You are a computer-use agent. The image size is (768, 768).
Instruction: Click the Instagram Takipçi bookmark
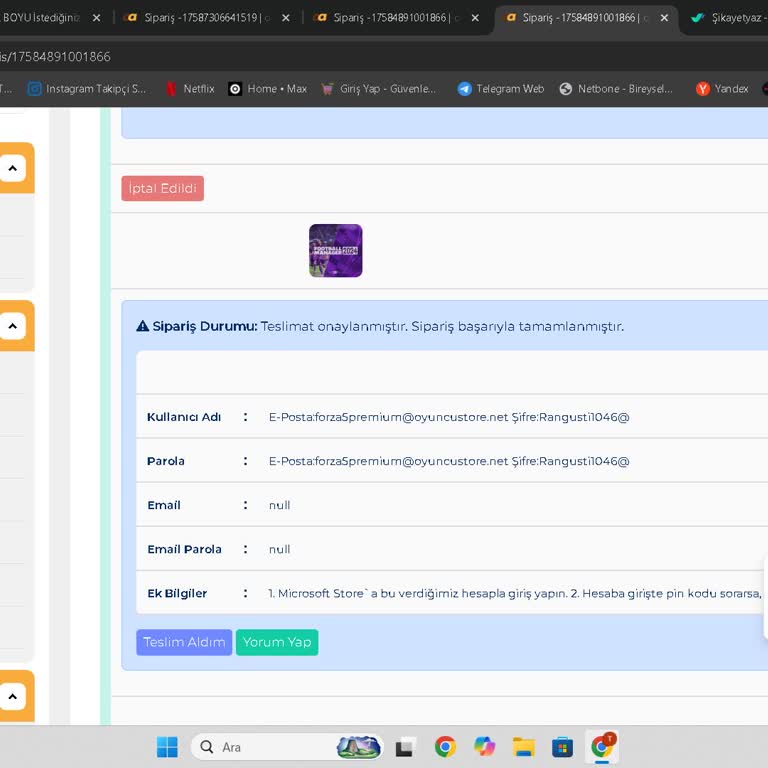[86, 89]
